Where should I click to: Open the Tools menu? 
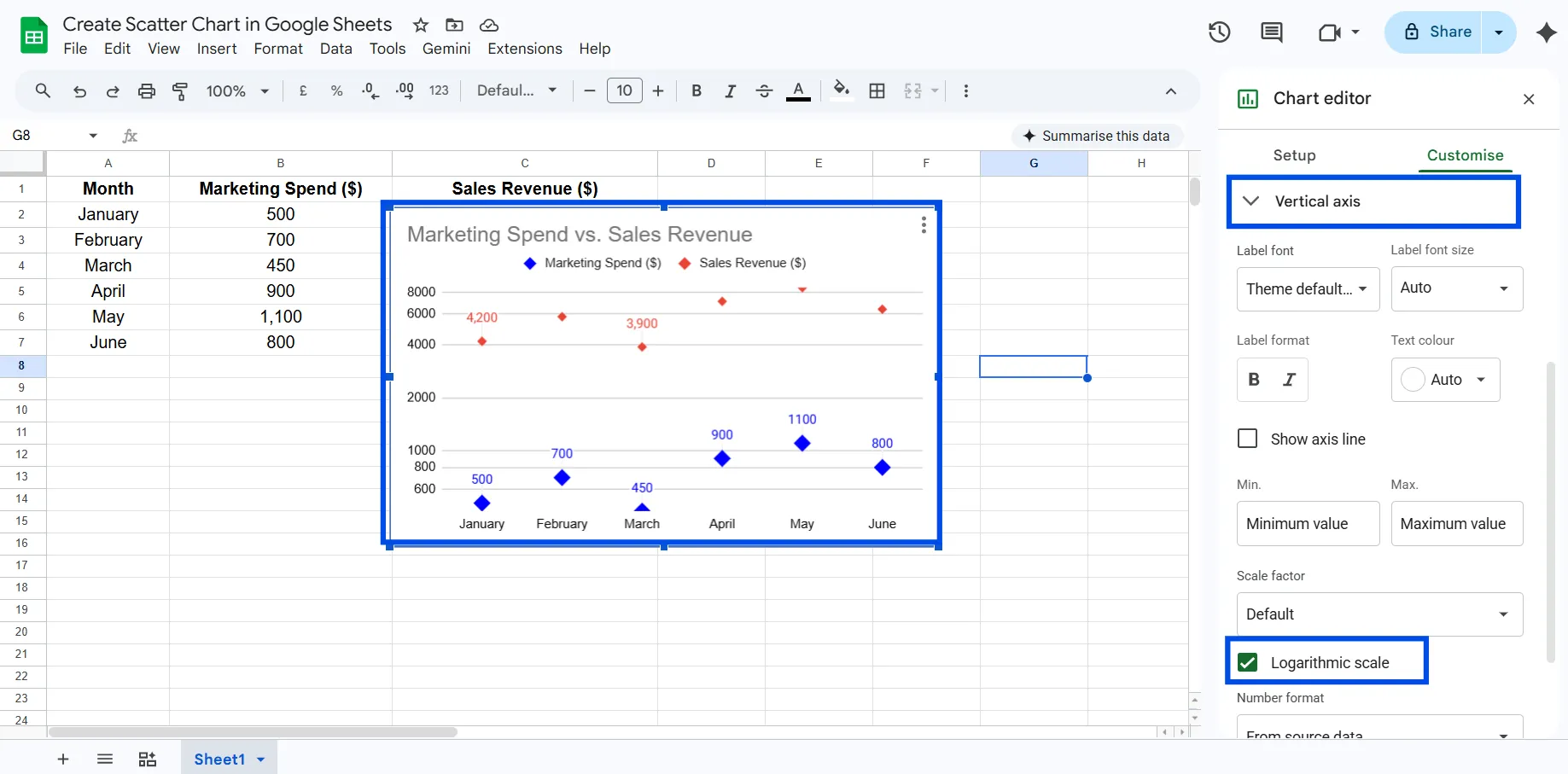coord(388,49)
